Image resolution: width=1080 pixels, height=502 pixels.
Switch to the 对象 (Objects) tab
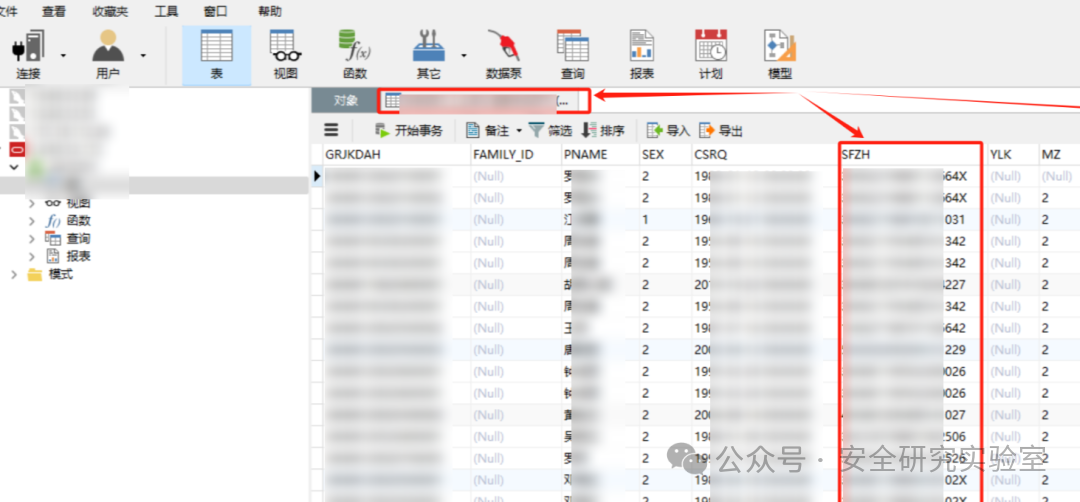pos(346,101)
